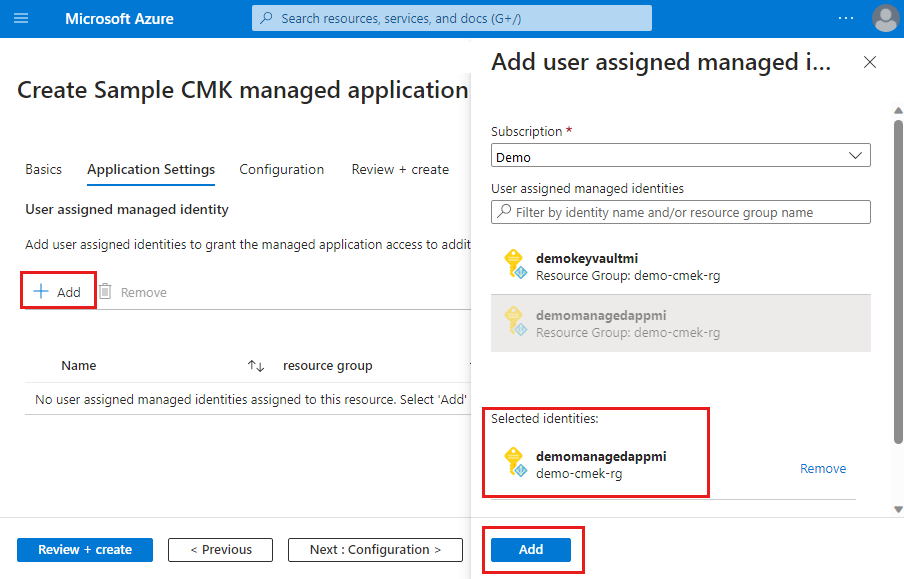Open the Configuration tab
904x579 pixels.
281,169
